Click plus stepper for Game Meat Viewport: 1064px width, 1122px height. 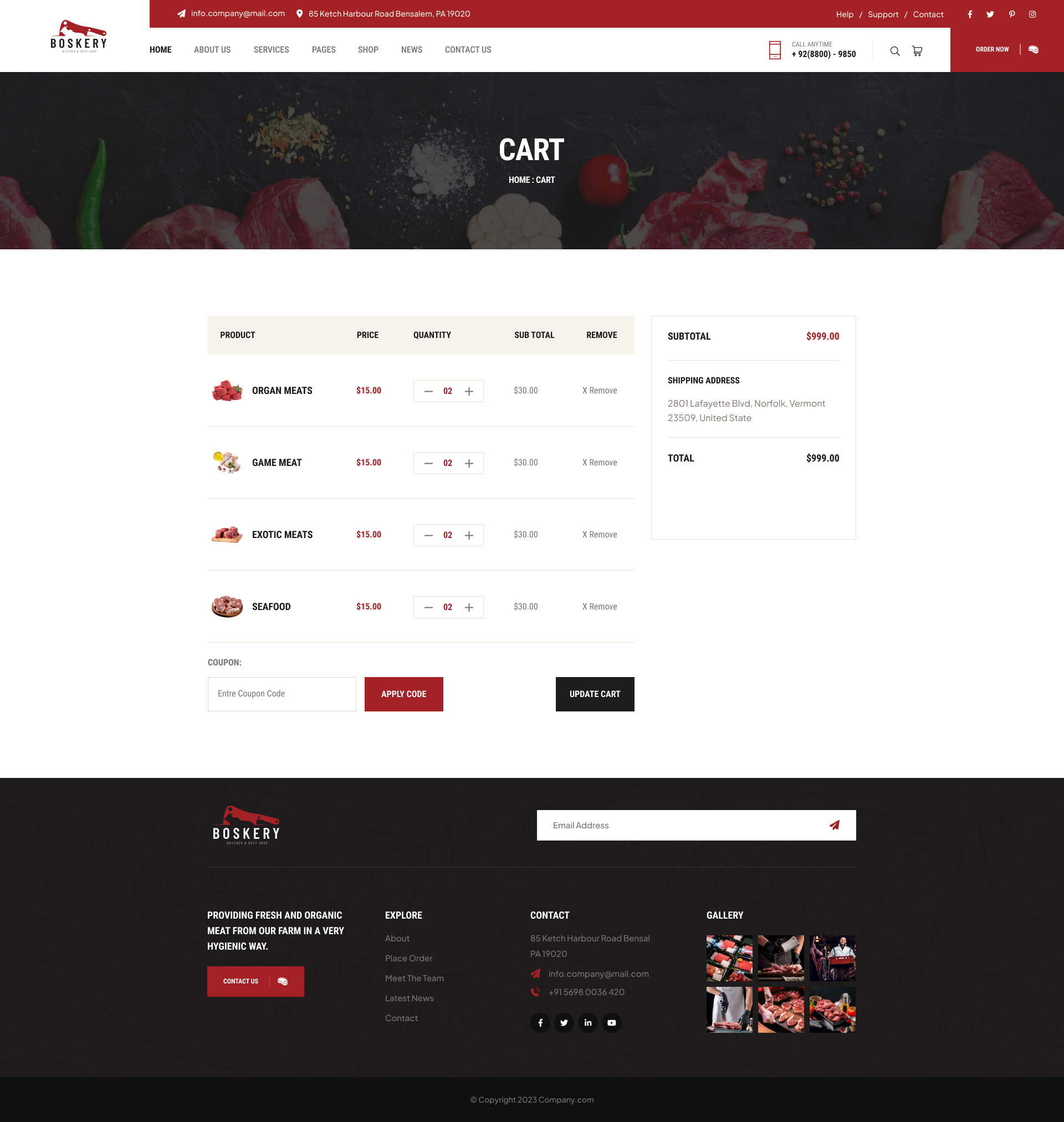click(x=469, y=463)
